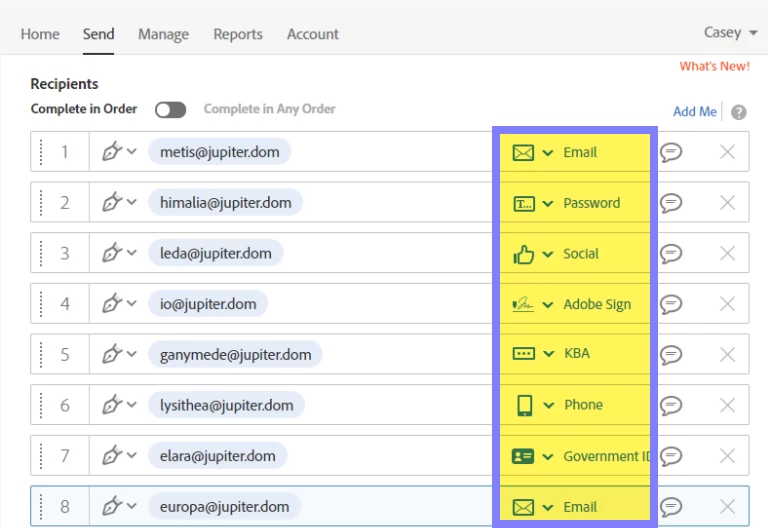The width and height of the screenshot is (768, 528).
Task: Click the order number 3 cell
Action: (x=65, y=253)
